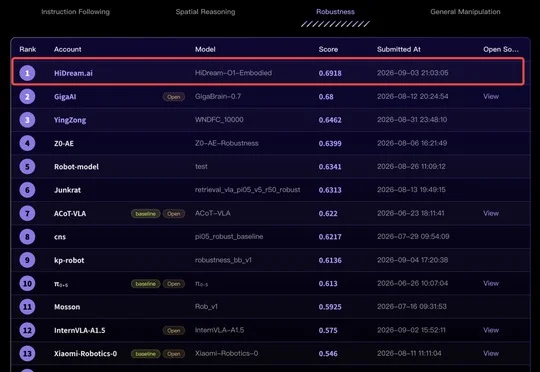Open the Spatial Reasoning tab
540x372 pixels.
coord(205,12)
